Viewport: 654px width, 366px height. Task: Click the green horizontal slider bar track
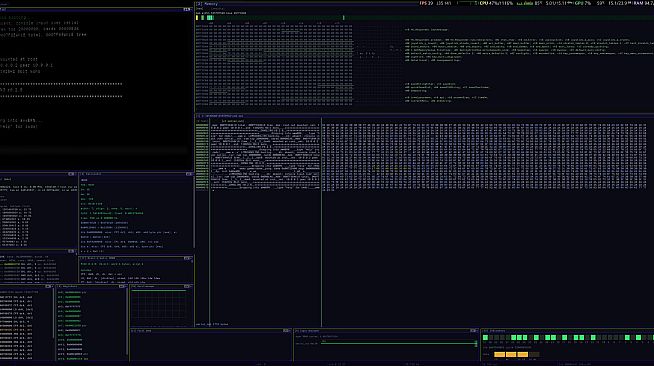398,343
